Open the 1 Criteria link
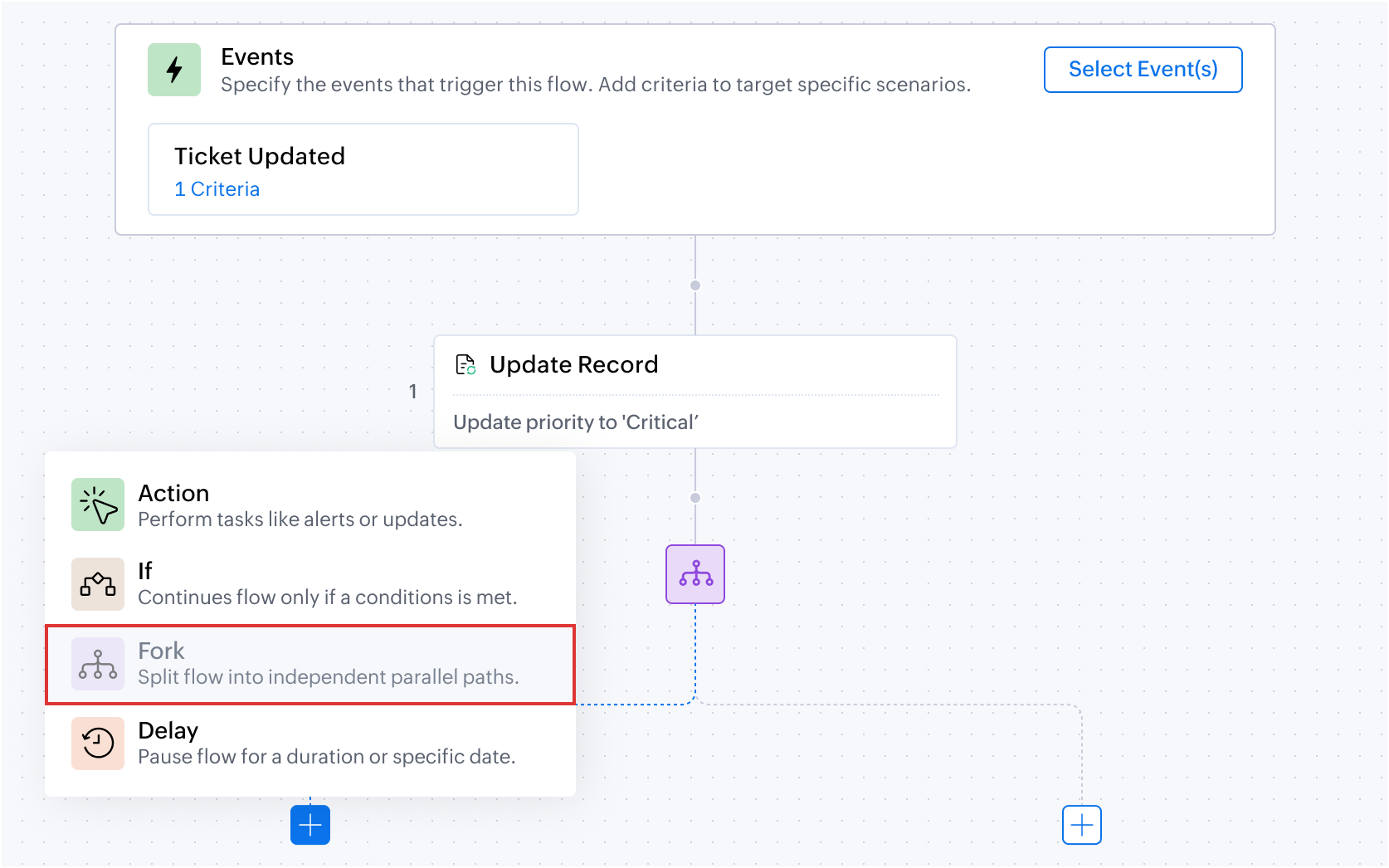Image resolution: width=1389 pixels, height=868 pixels. coord(217,189)
